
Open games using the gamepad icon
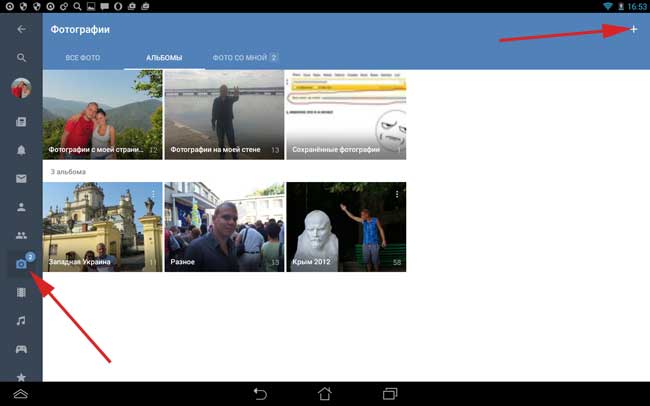(x=21, y=349)
